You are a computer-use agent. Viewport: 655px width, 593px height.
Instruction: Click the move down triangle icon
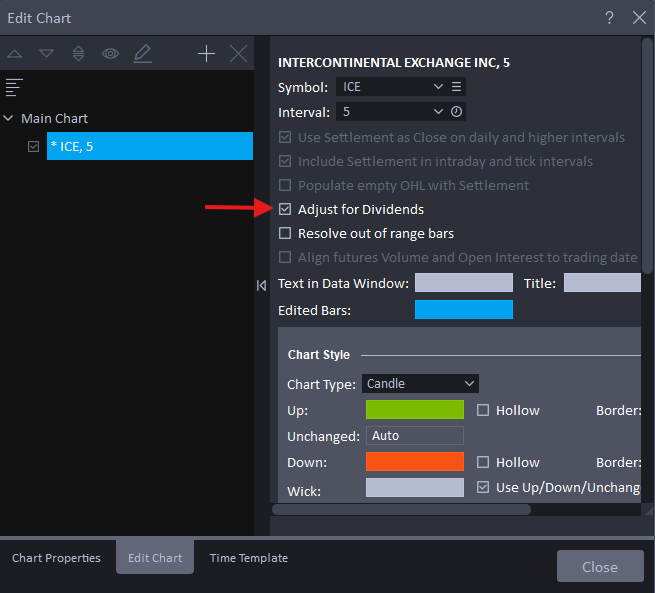(46, 54)
